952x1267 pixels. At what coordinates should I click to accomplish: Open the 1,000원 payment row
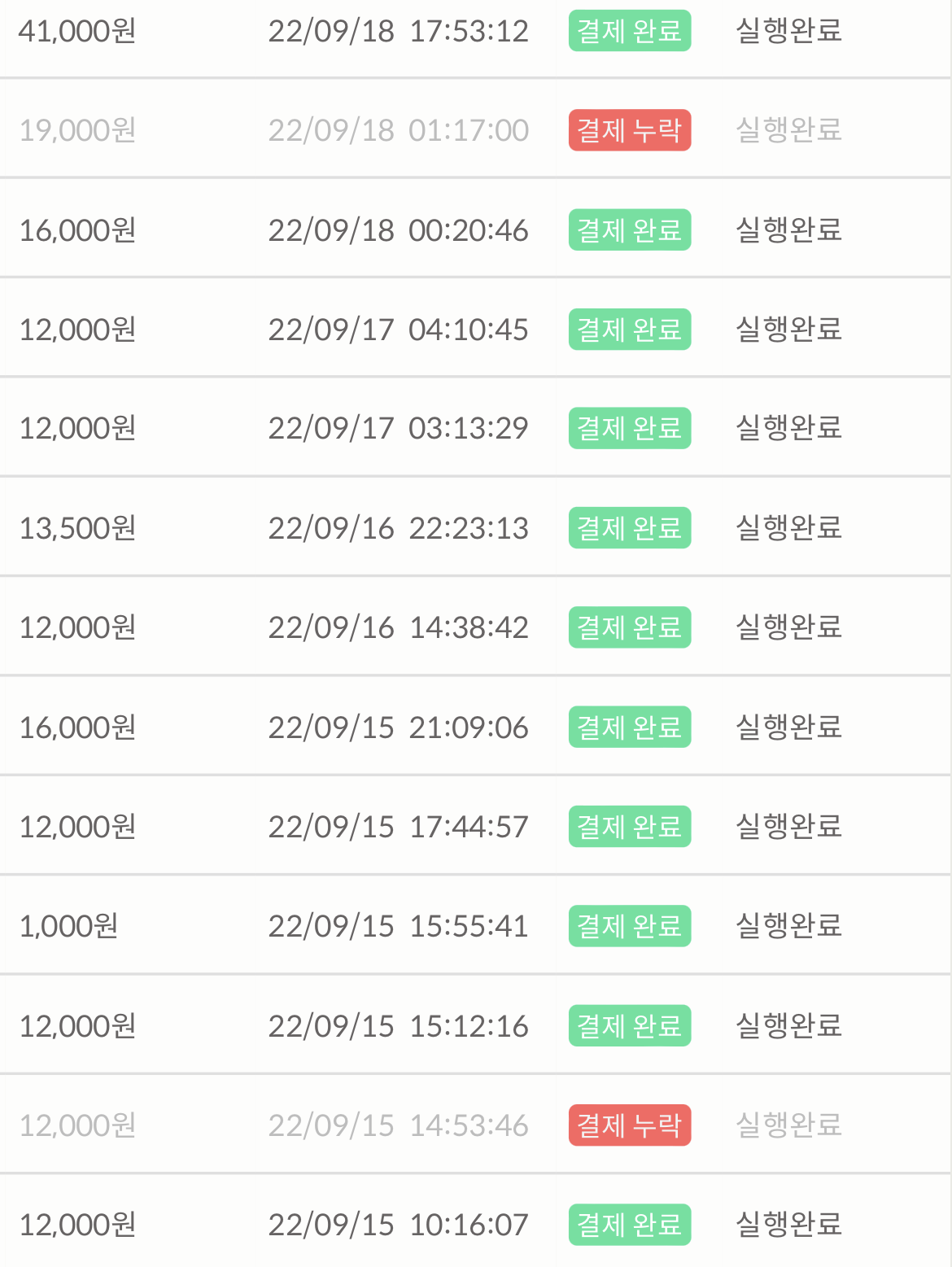pos(475,926)
